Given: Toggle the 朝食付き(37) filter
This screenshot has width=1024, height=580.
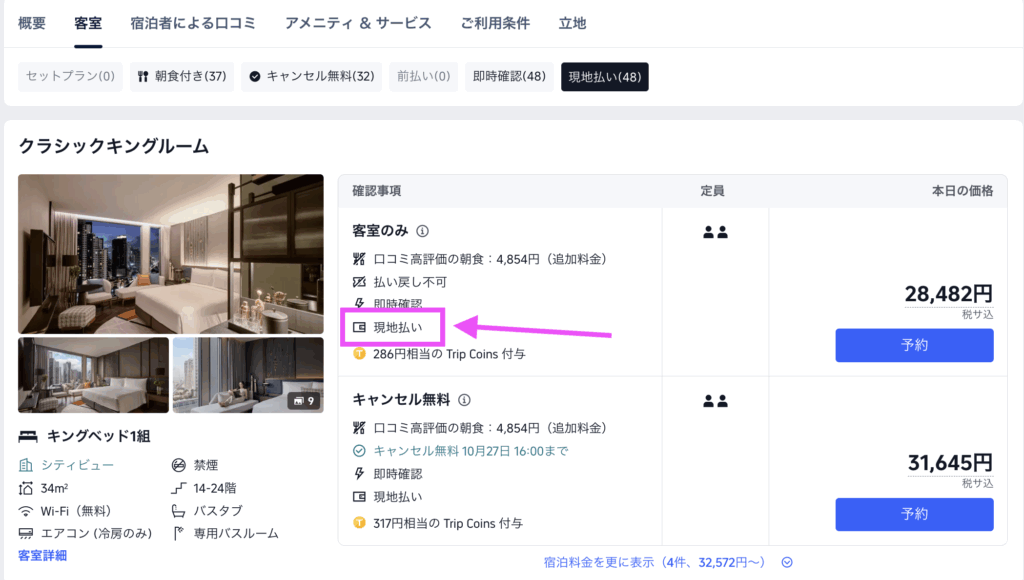Looking at the screenshot, I should point(182,76).
